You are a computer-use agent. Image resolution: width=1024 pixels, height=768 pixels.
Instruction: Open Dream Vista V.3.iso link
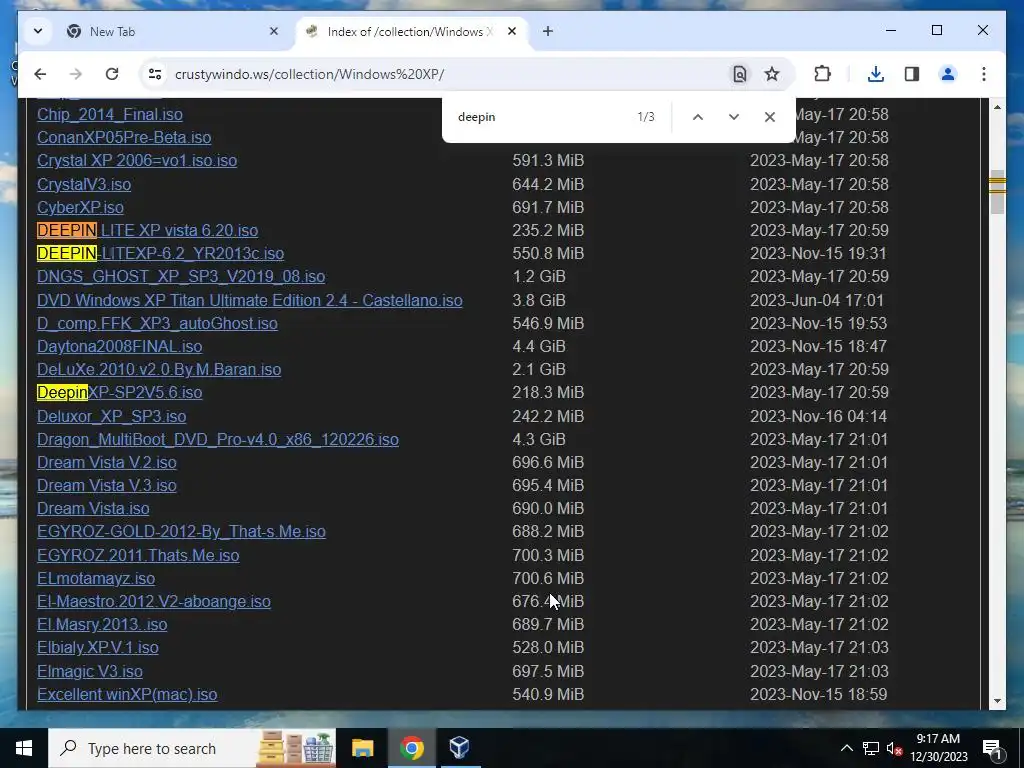point(107,485)
